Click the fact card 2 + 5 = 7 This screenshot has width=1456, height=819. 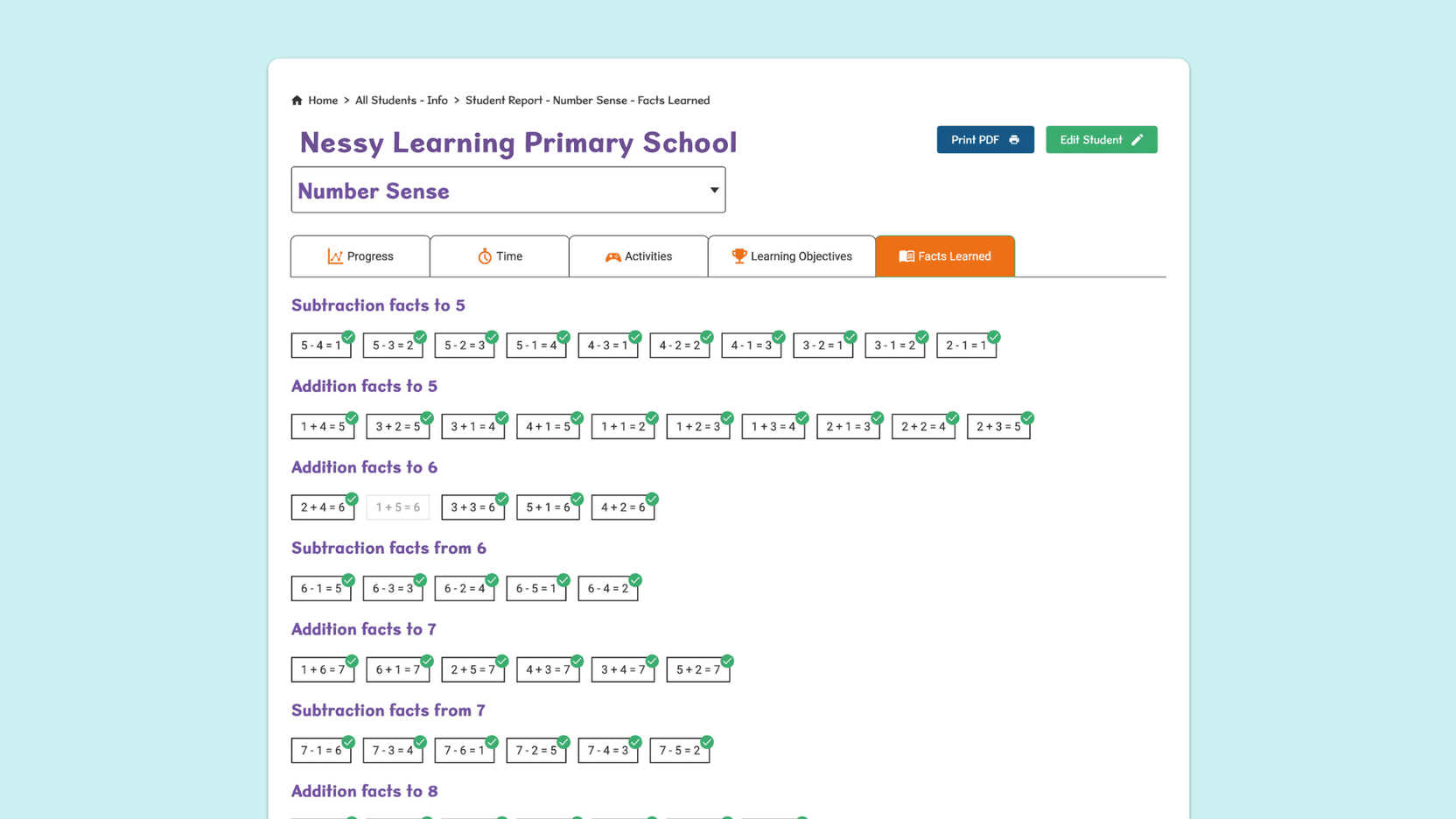click(473, 669)
